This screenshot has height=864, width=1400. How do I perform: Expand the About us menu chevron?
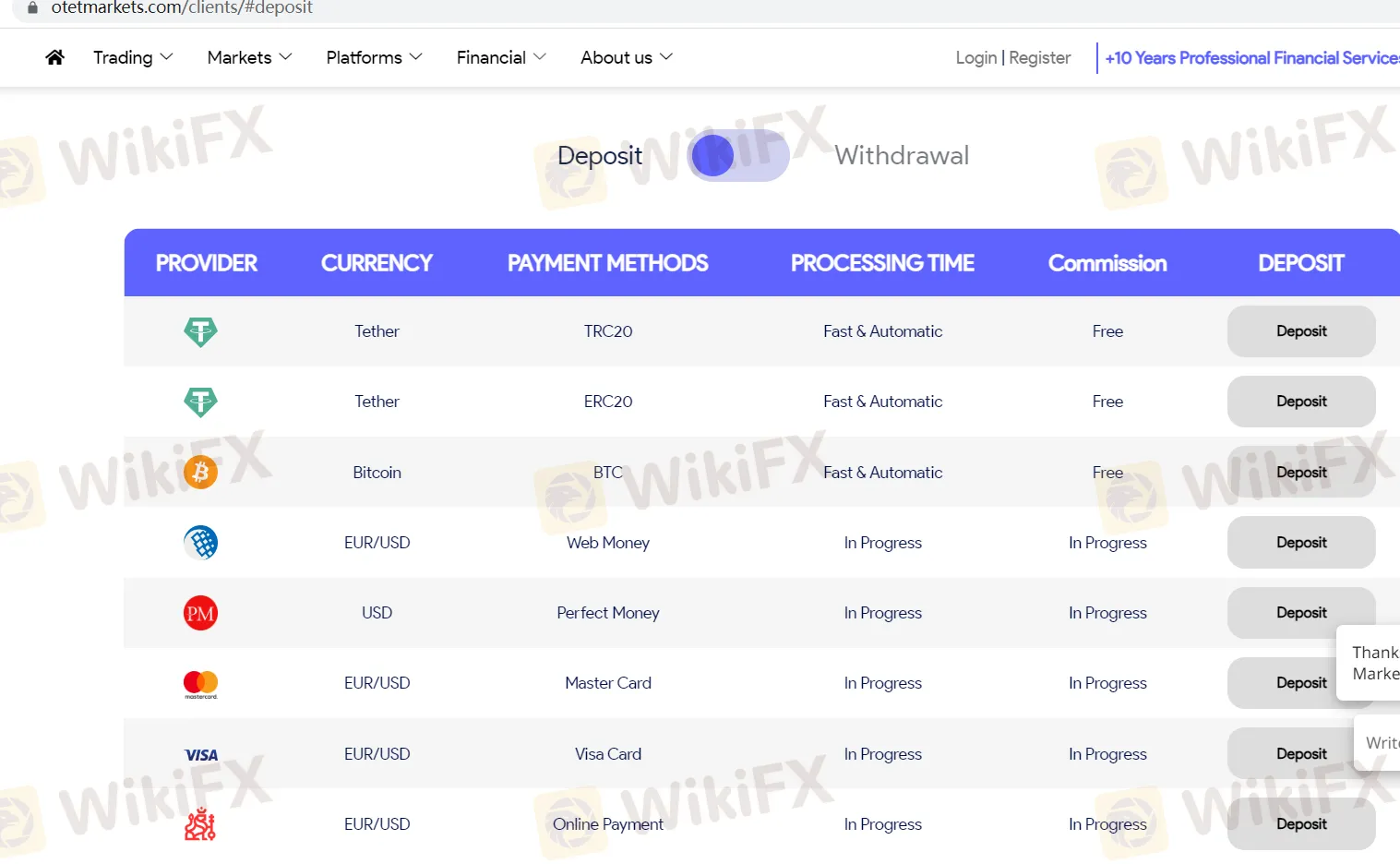coord(666,57)
